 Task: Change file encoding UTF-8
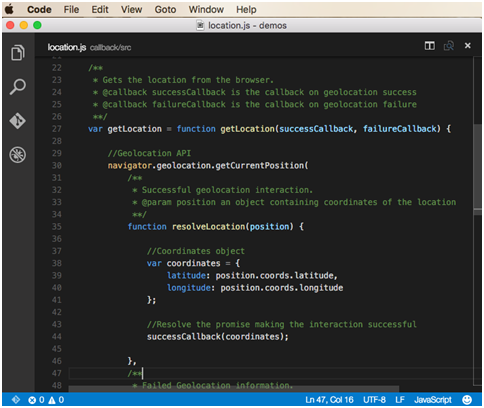tap(374, 399)
